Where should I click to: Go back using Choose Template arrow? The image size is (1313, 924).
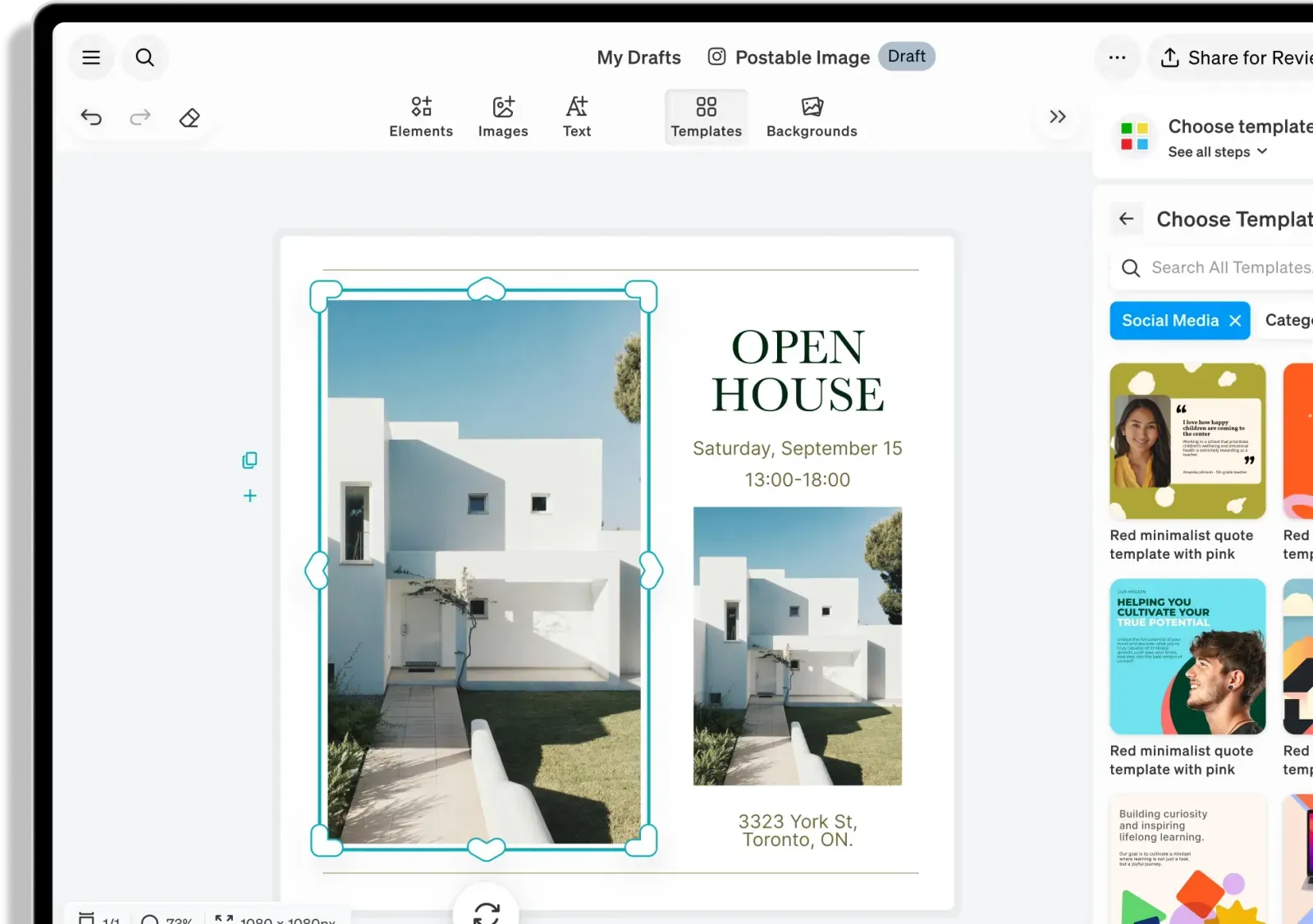1127,219
